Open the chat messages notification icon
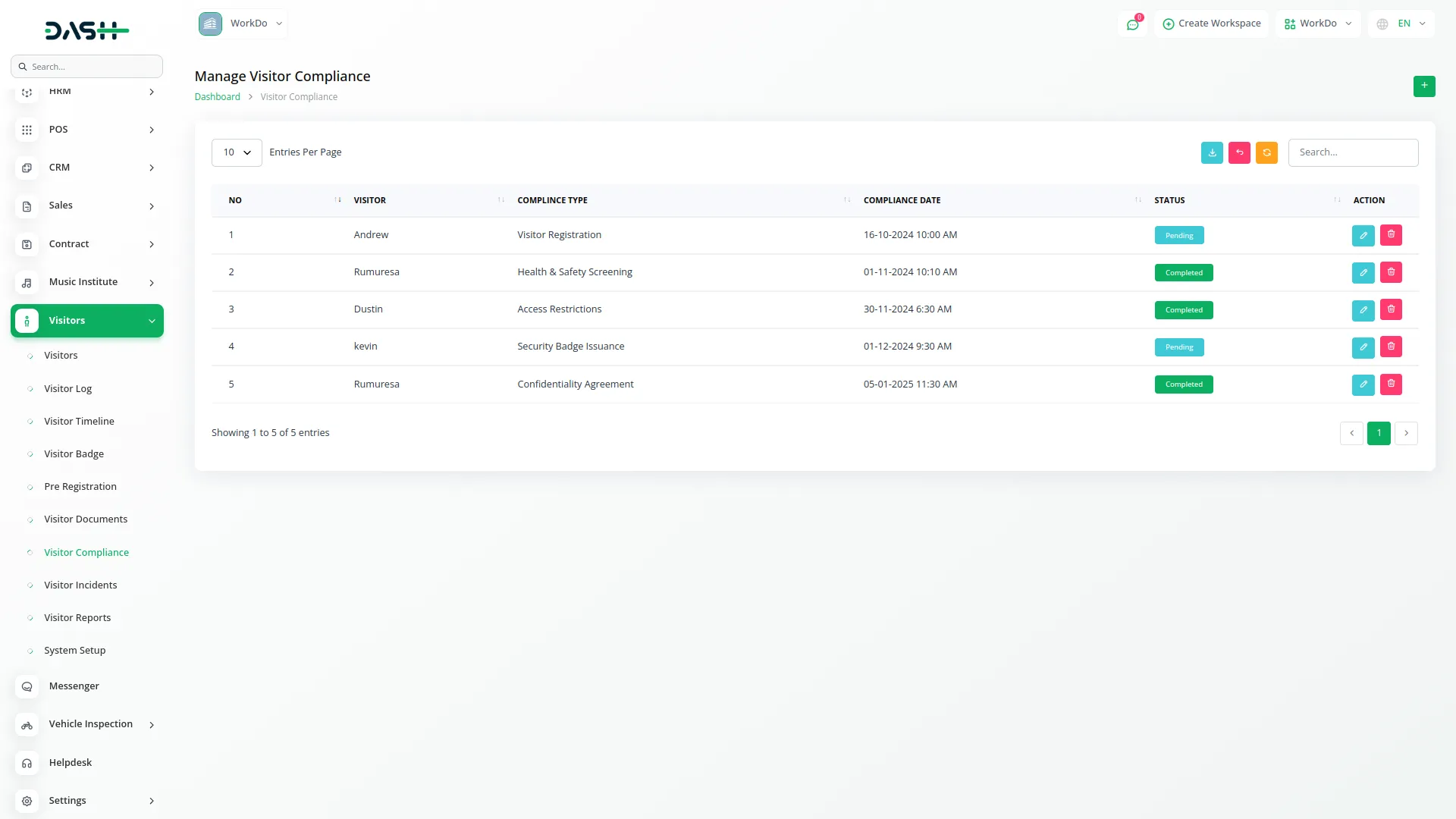Screen dimensions: 1456x819 coord(1132,24)
